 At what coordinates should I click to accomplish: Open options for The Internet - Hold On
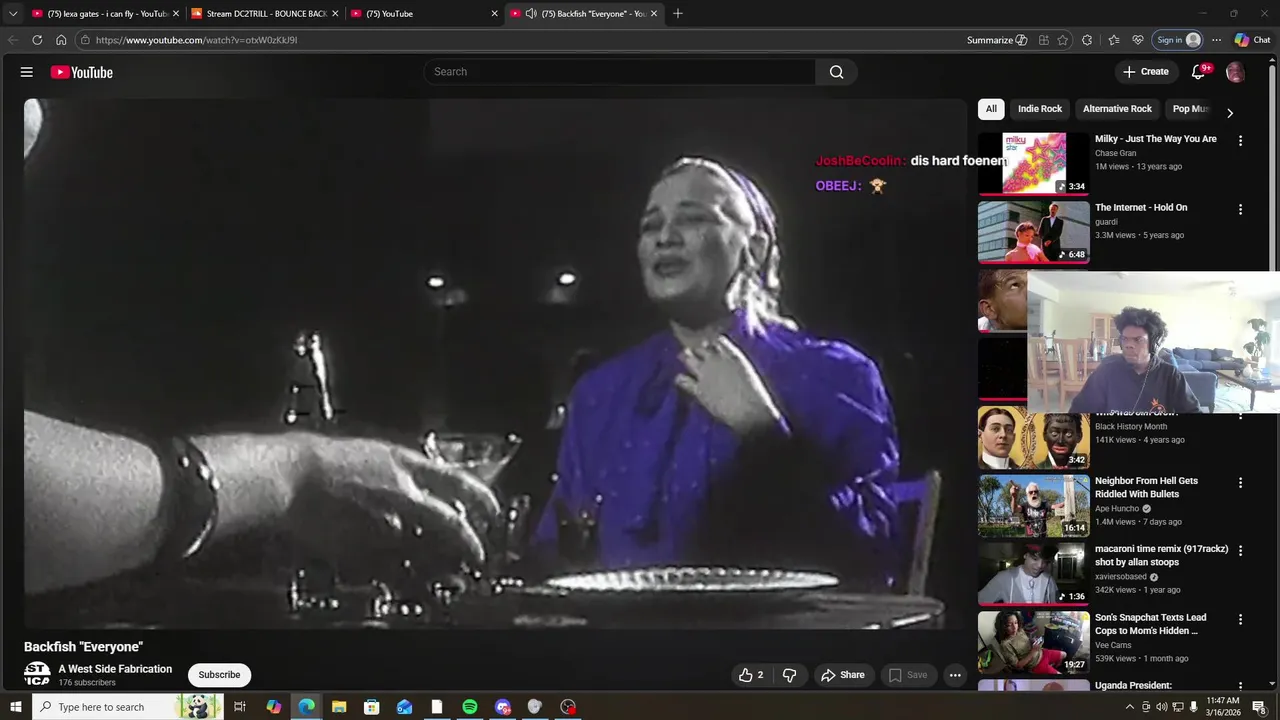coord(1240,210)
